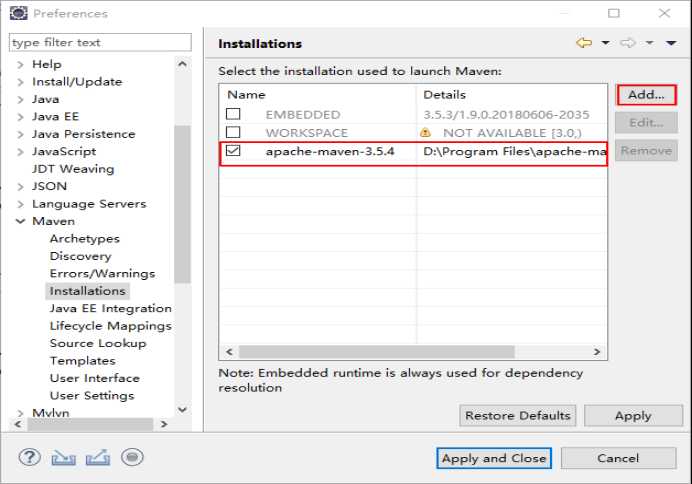This screenshot has width=692, height=484.
Task: Click the tree vertical scrollbar up arrow
Action: pos(182,64)
